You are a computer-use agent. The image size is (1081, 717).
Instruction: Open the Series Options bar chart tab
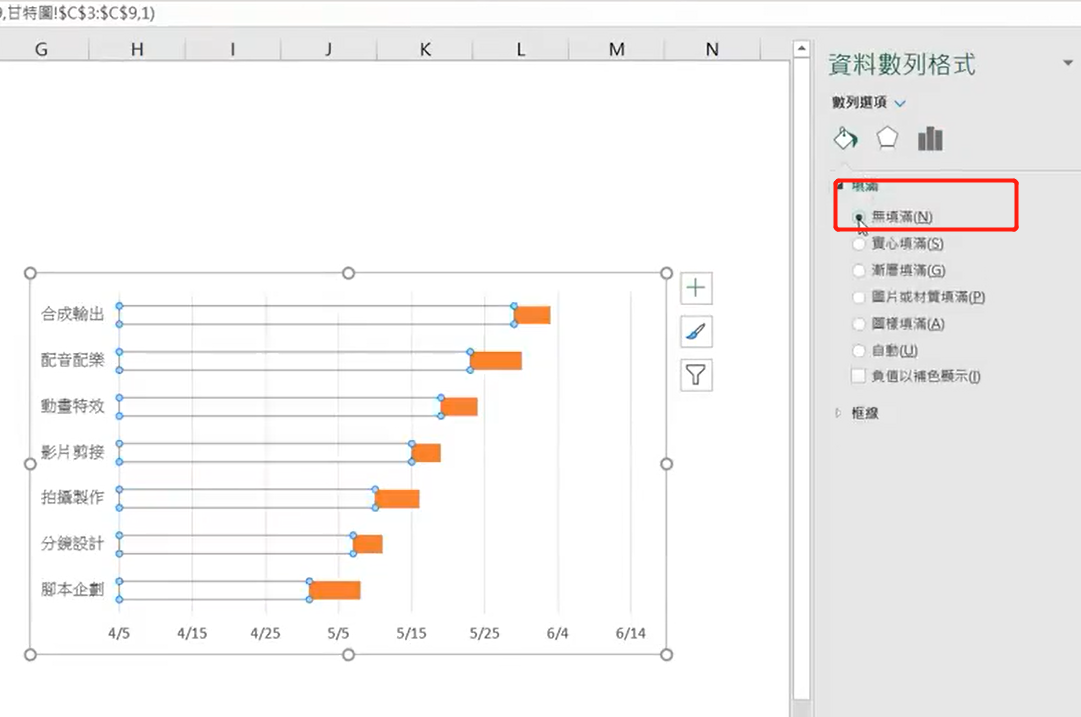930,139
